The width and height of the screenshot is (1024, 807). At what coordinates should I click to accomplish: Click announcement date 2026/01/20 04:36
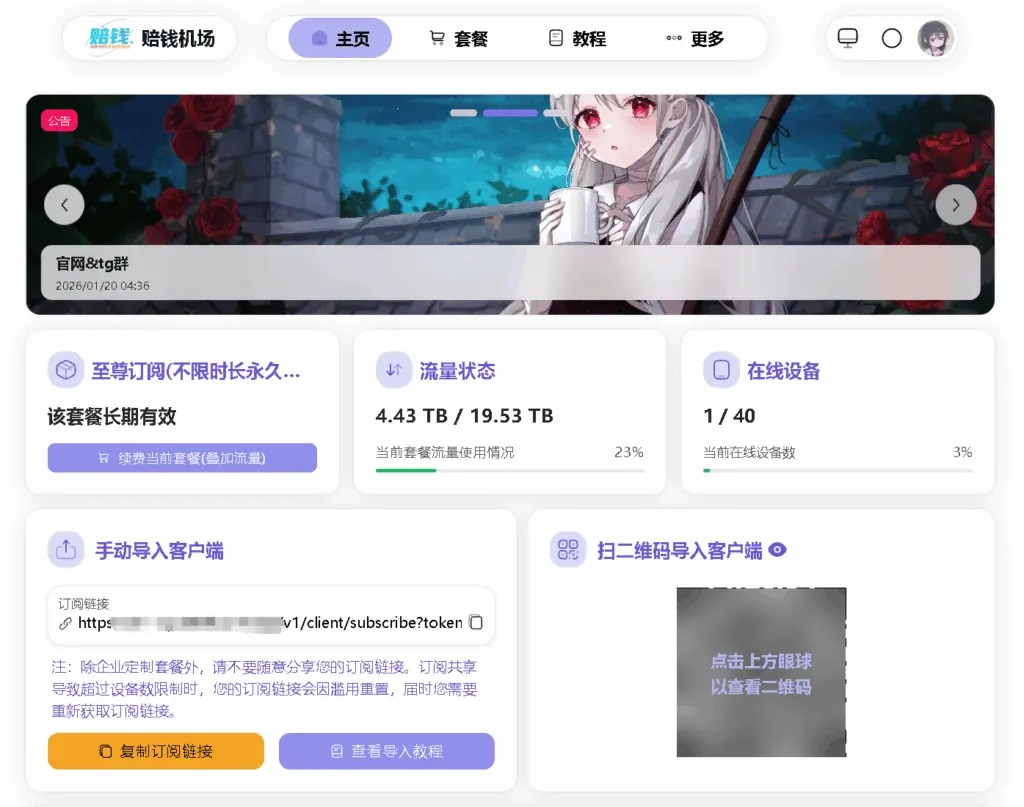tap(103, 286)
